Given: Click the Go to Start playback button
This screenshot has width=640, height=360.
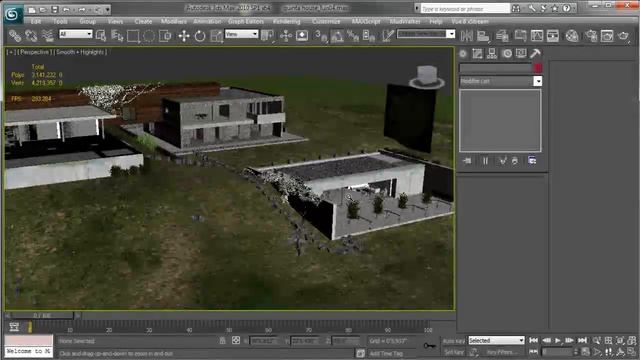Looking at the screenshot, I should click(x=533, y=340).
